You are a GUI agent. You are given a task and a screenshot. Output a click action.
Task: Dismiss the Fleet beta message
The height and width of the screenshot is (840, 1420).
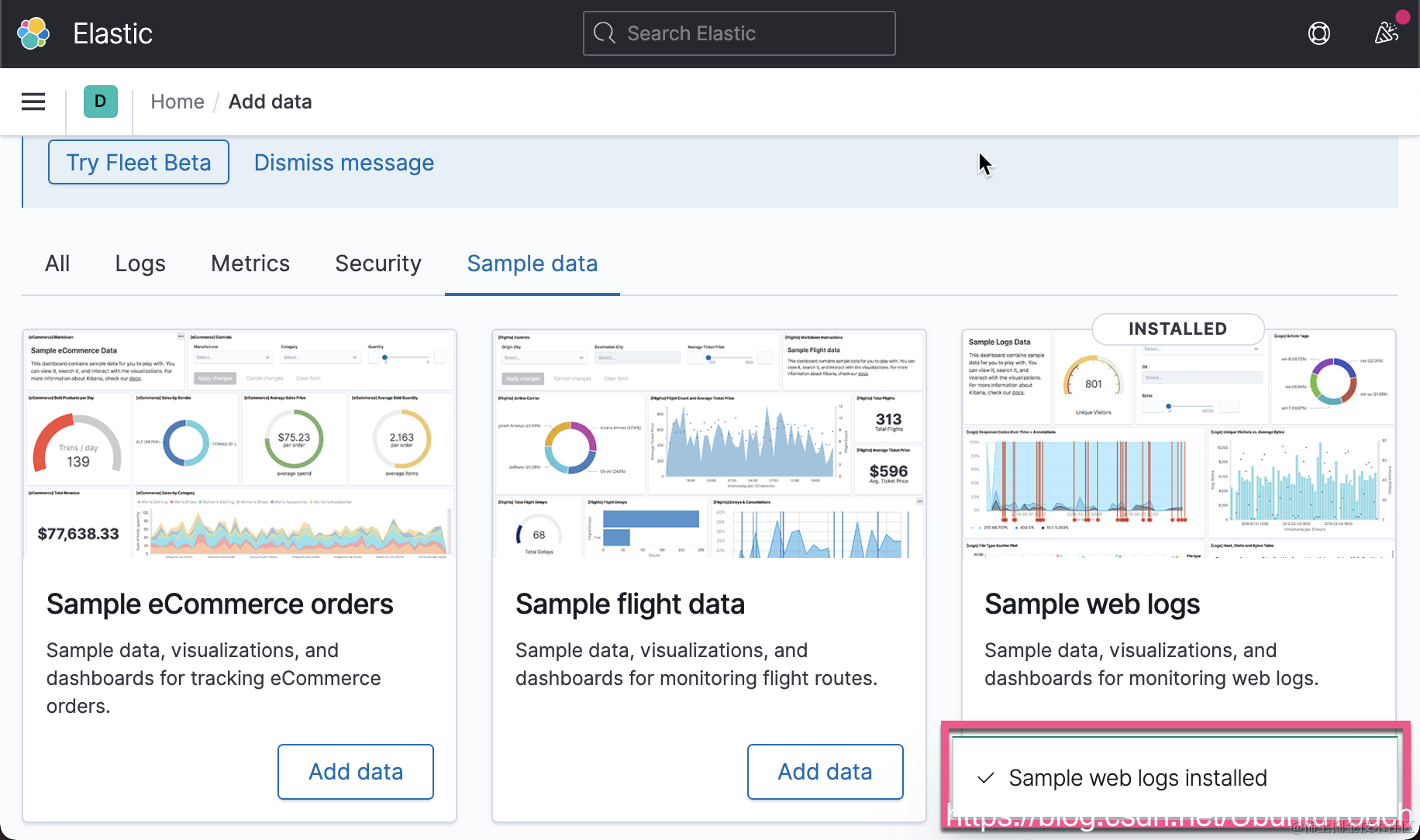click(344, 163)
